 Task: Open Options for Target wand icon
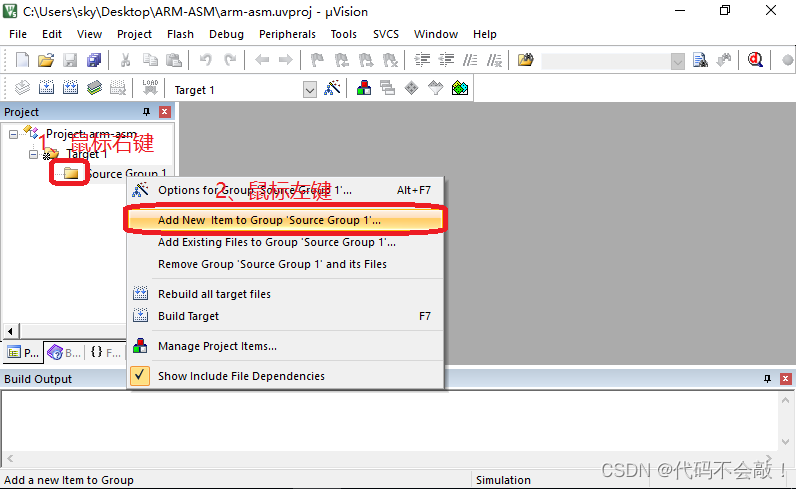point(332,88)
